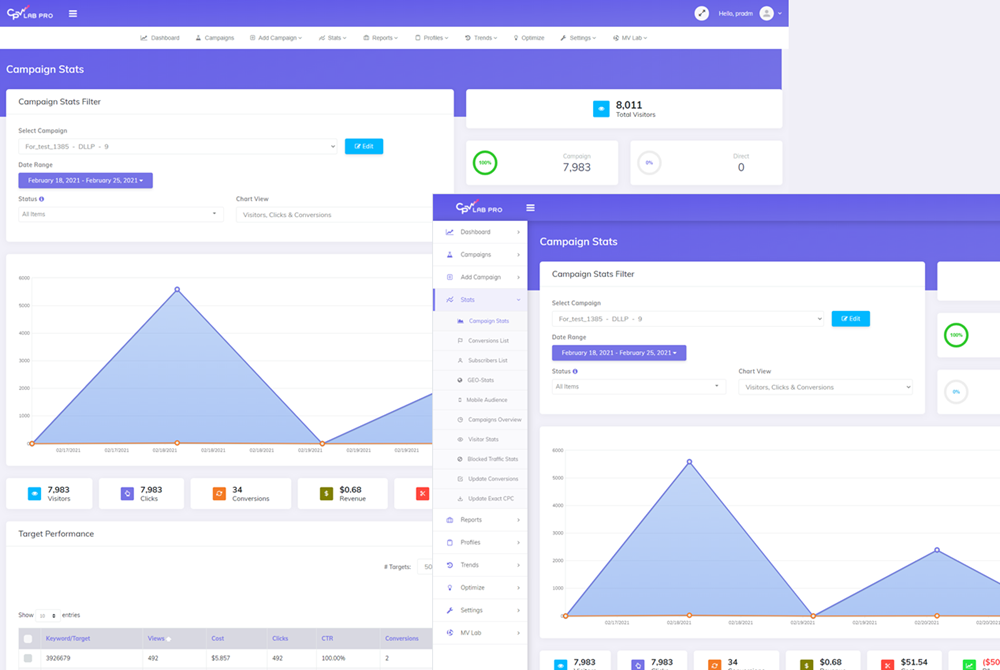
Task: Open the Show entries count dropdown
Action: click(x=47, y=616)
